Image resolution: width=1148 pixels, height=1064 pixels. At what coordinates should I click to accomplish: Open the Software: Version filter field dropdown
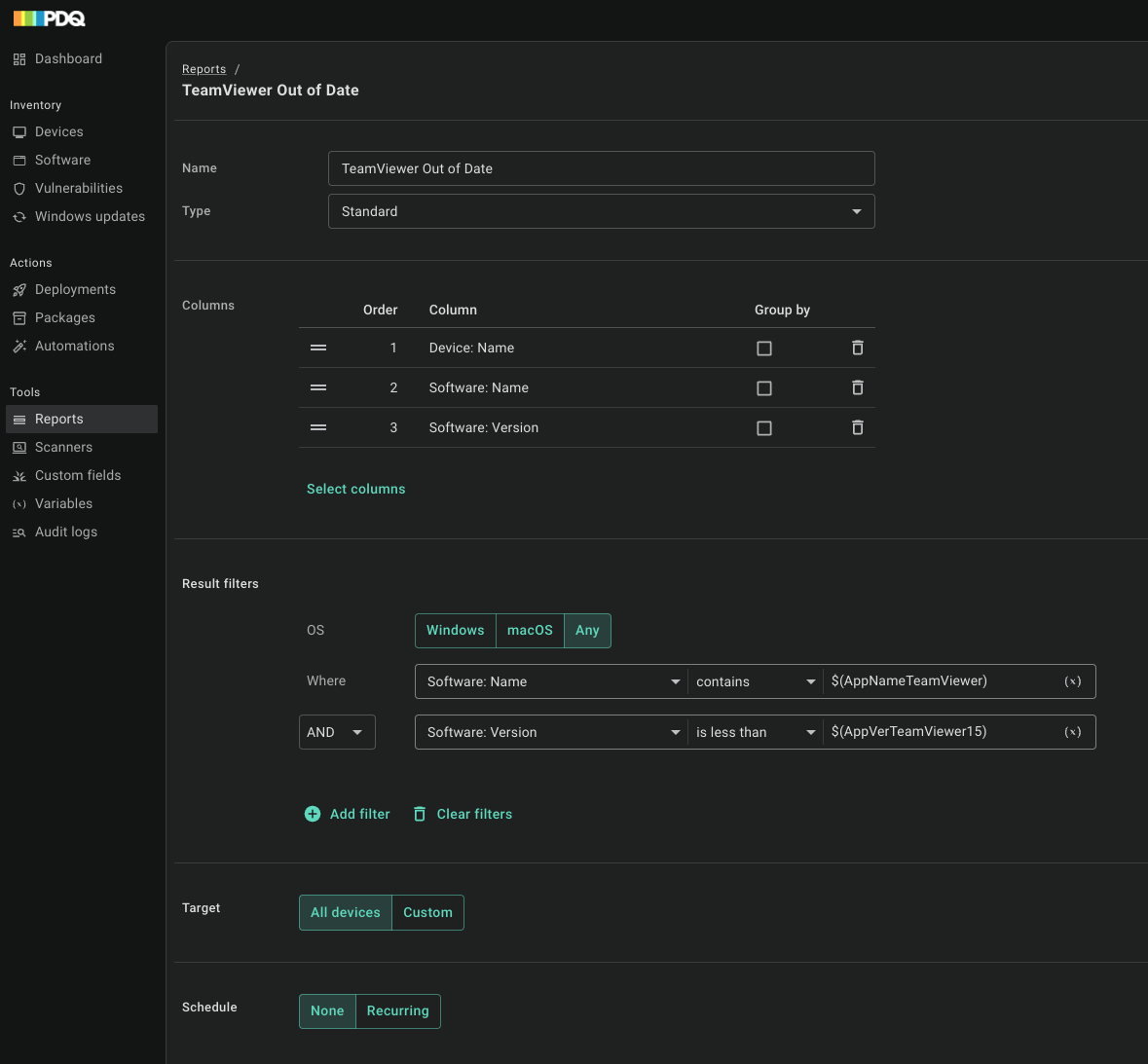(x=551, y=732)
